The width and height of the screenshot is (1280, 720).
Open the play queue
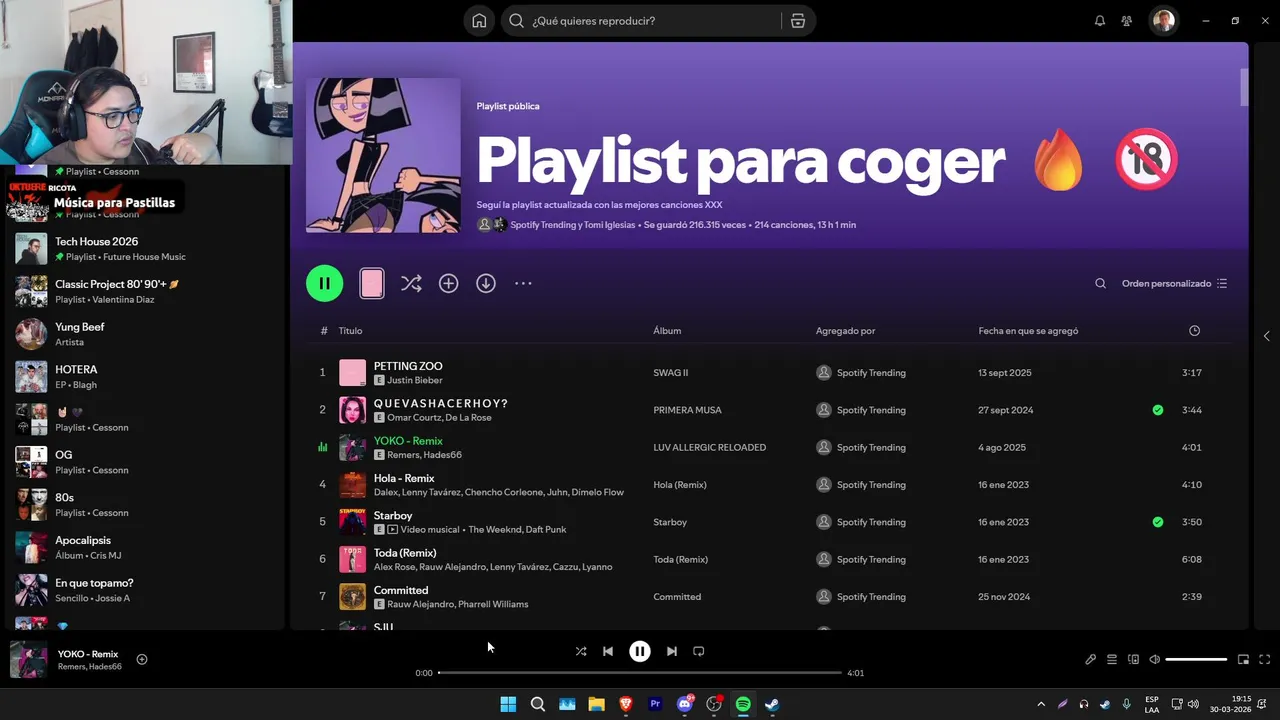[1112, 659]
